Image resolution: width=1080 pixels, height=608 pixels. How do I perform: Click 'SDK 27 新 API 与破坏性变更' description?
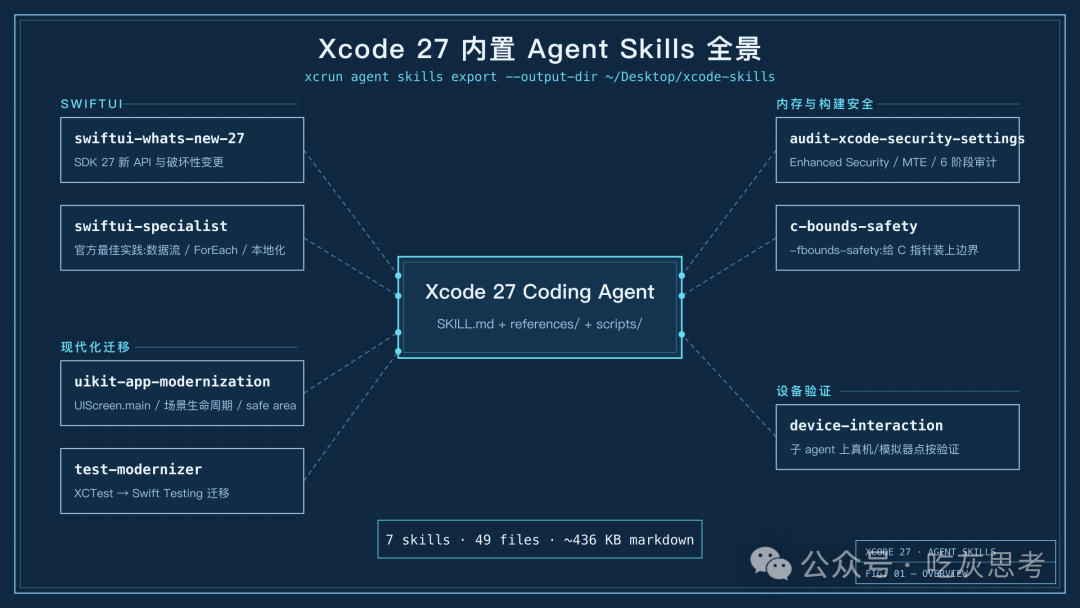149,163
